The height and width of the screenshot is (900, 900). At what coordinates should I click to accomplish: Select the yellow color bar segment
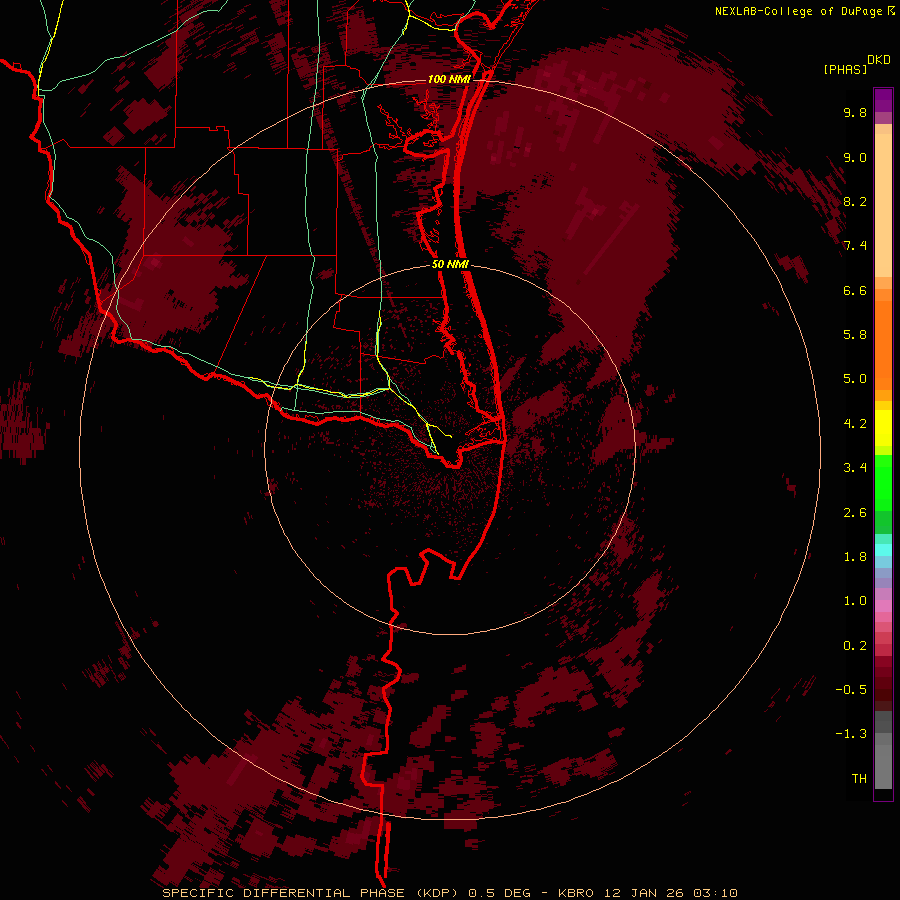[883, 428]
